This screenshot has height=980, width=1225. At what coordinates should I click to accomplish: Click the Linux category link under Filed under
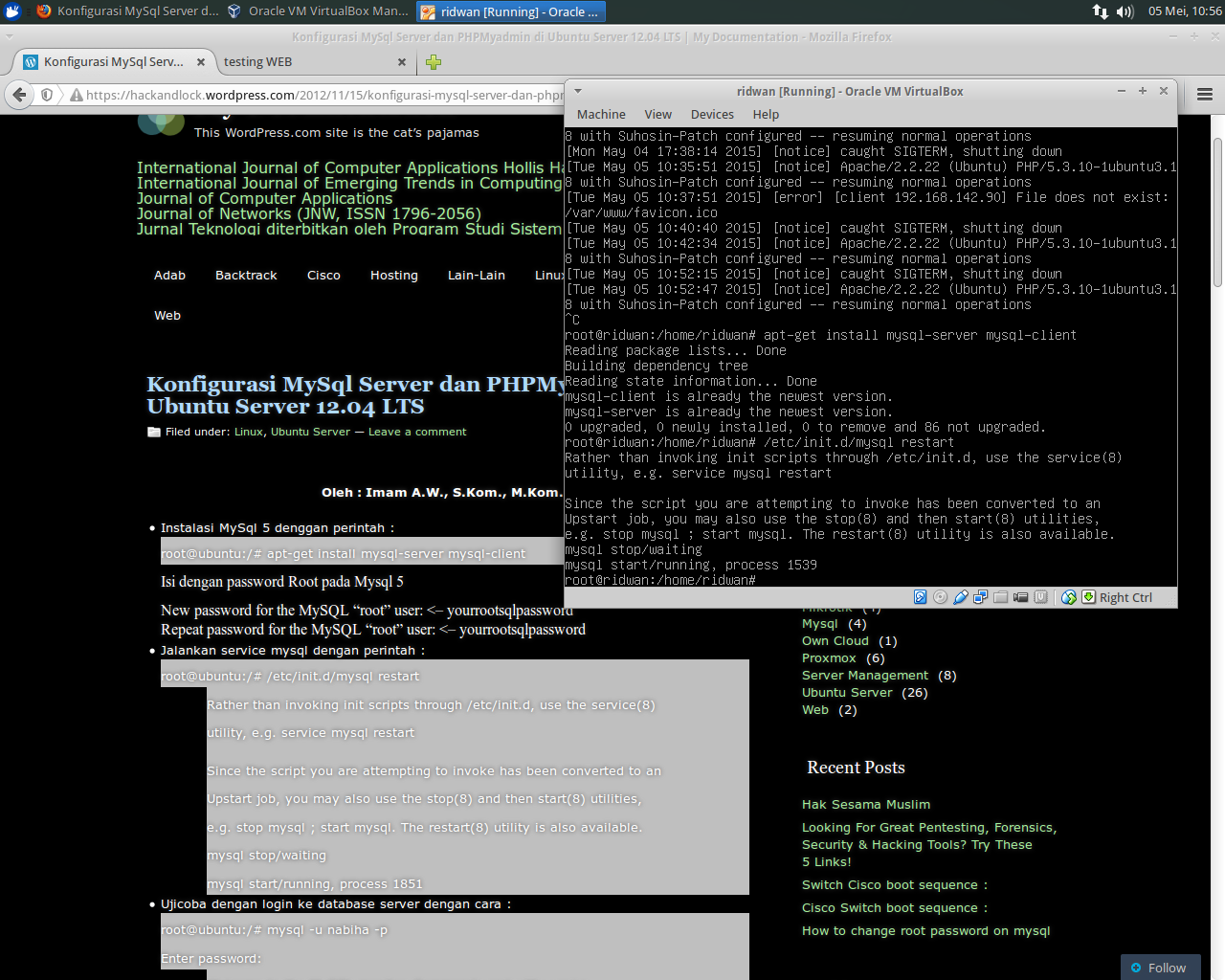pyautogui.click(x=249, y=432)
